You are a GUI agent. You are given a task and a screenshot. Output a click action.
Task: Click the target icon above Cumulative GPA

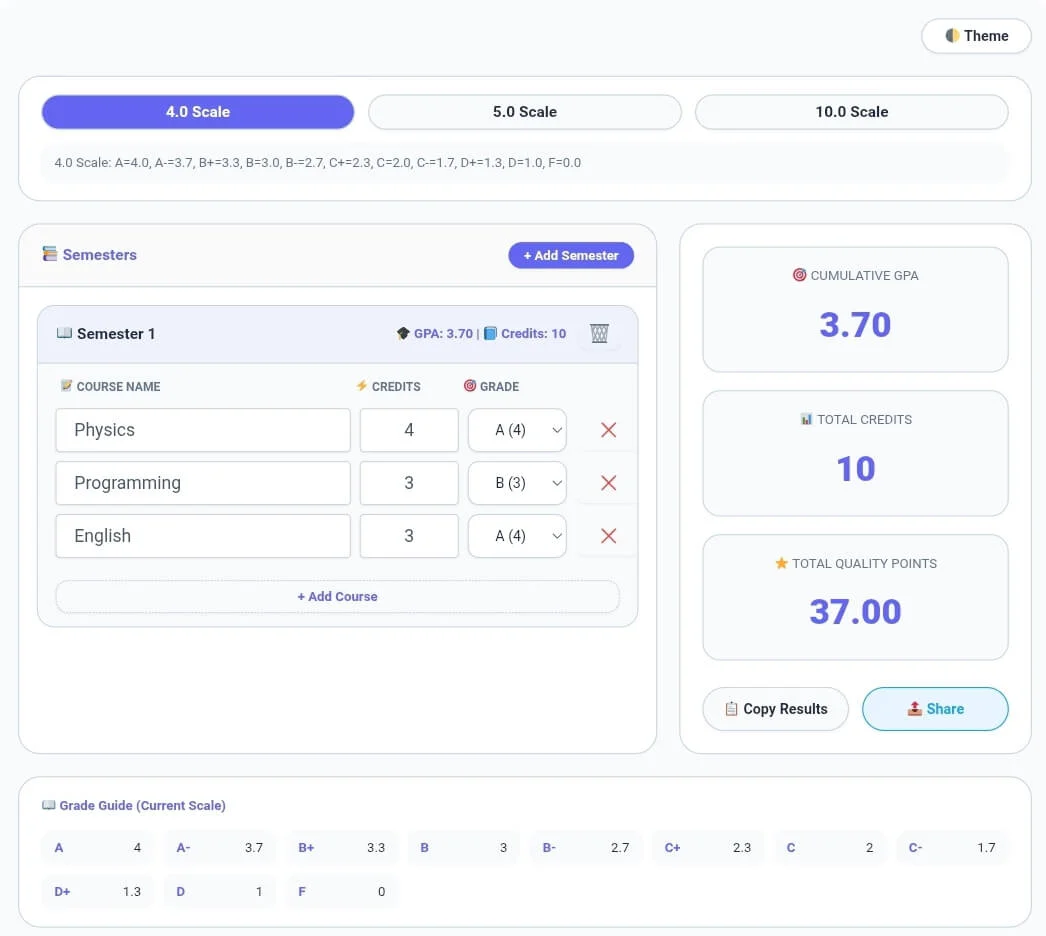tap(797, 275)
